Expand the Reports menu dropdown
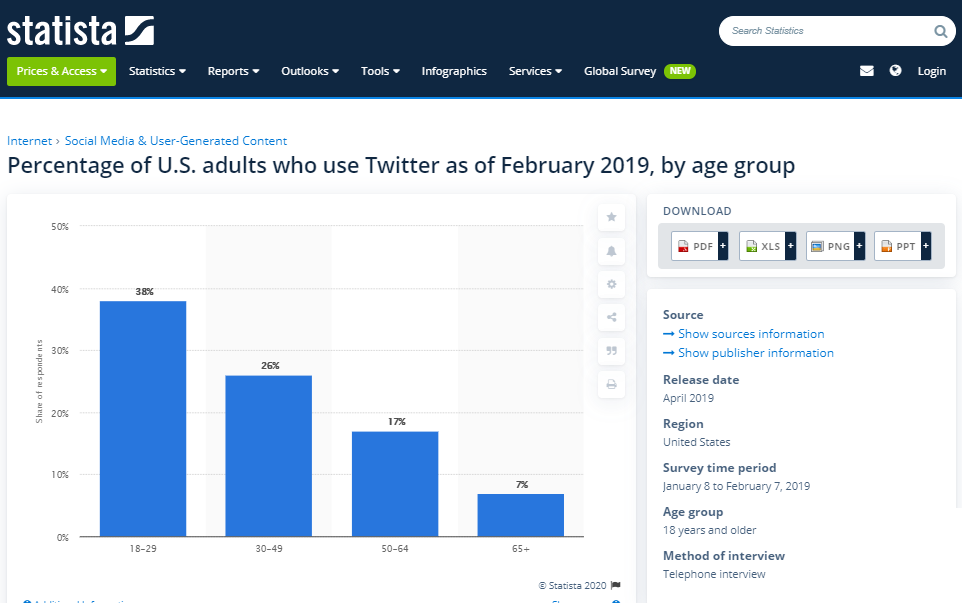This screenshot has width=962, height=603. (233, 71)
